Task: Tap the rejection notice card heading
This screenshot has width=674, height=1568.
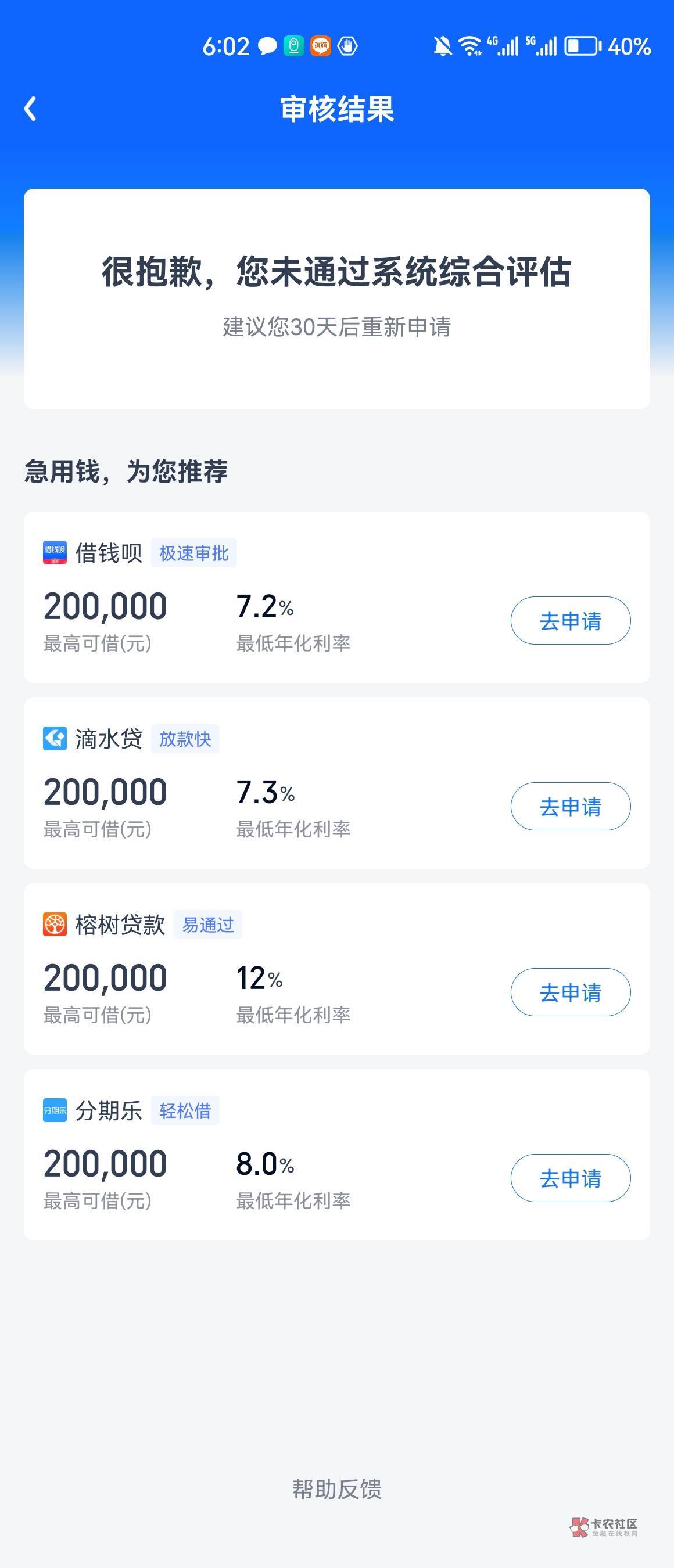Action: [x=336, y=271]
